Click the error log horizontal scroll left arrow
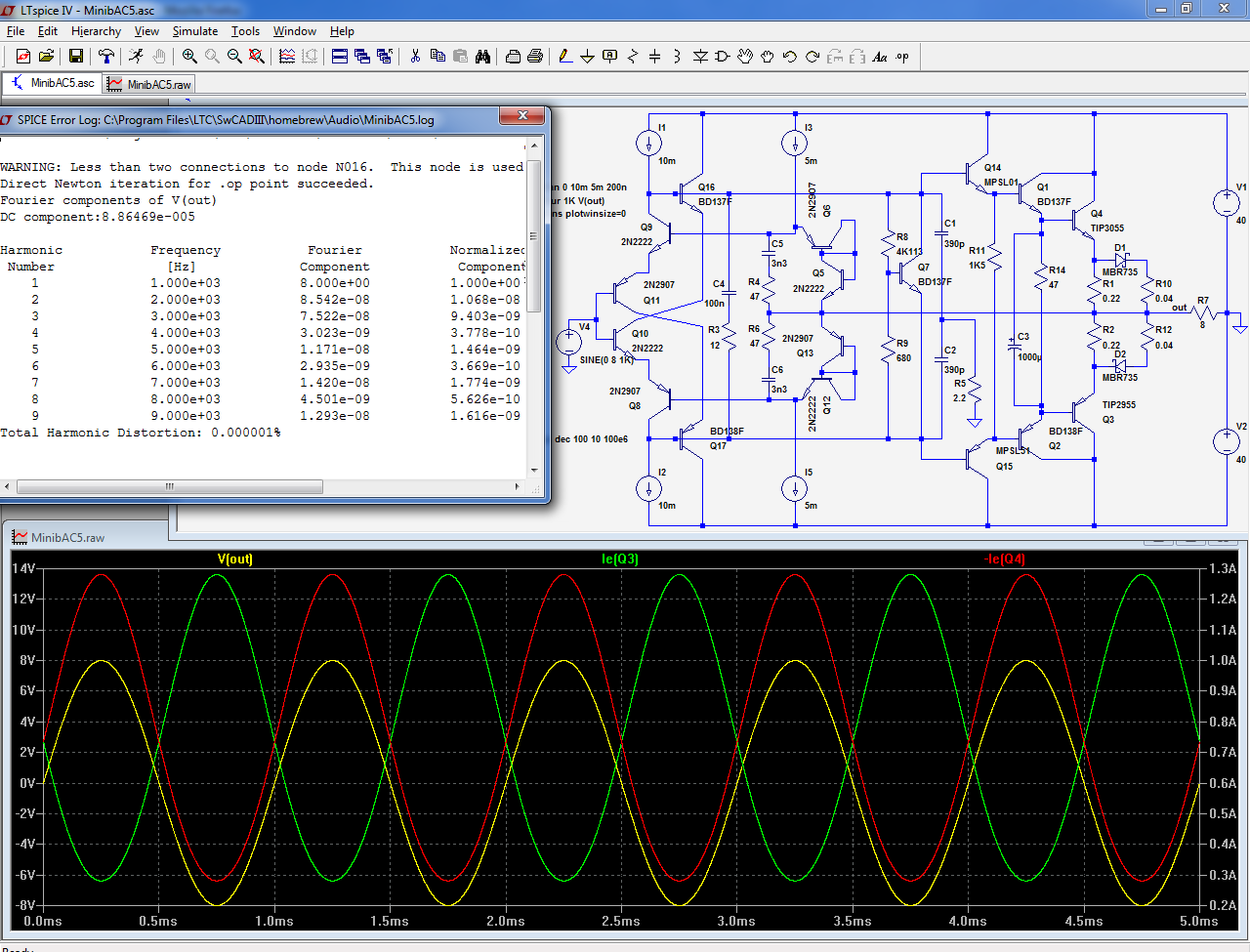This screenshot has height=952, width=1250. tap(8, 486)
